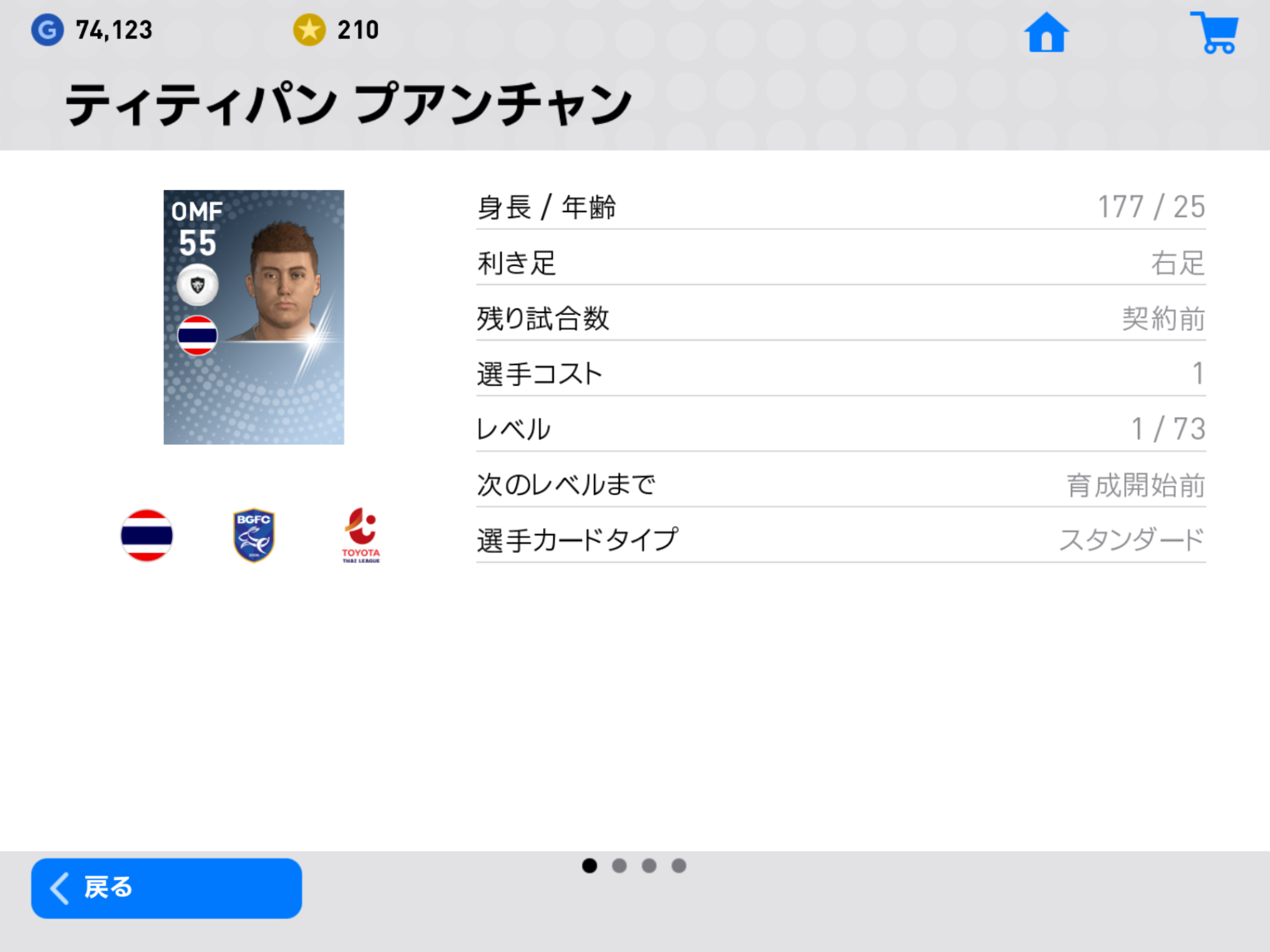
Task: Tap the Toyota Thai League logo
Action: click(x=361, y=535)
